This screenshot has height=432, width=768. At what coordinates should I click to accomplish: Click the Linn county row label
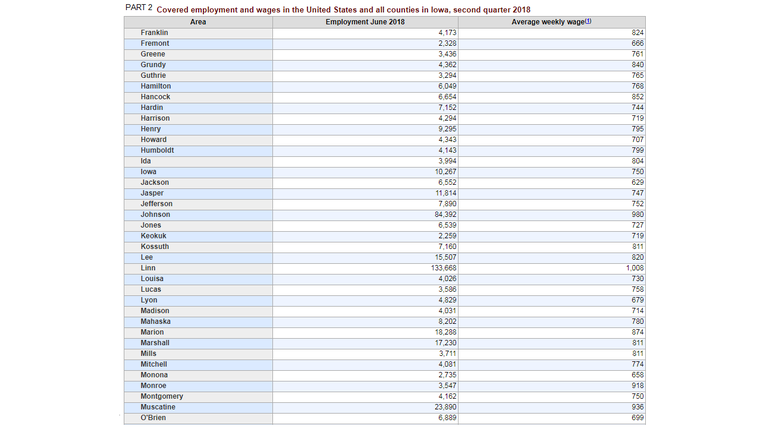pyautogui.click(x=148, y=268)
